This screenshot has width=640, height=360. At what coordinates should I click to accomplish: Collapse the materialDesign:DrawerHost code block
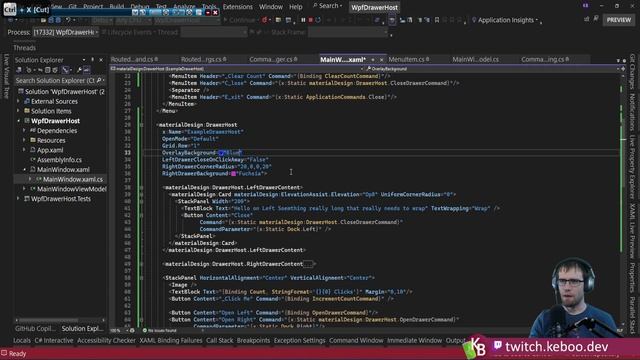142,125
